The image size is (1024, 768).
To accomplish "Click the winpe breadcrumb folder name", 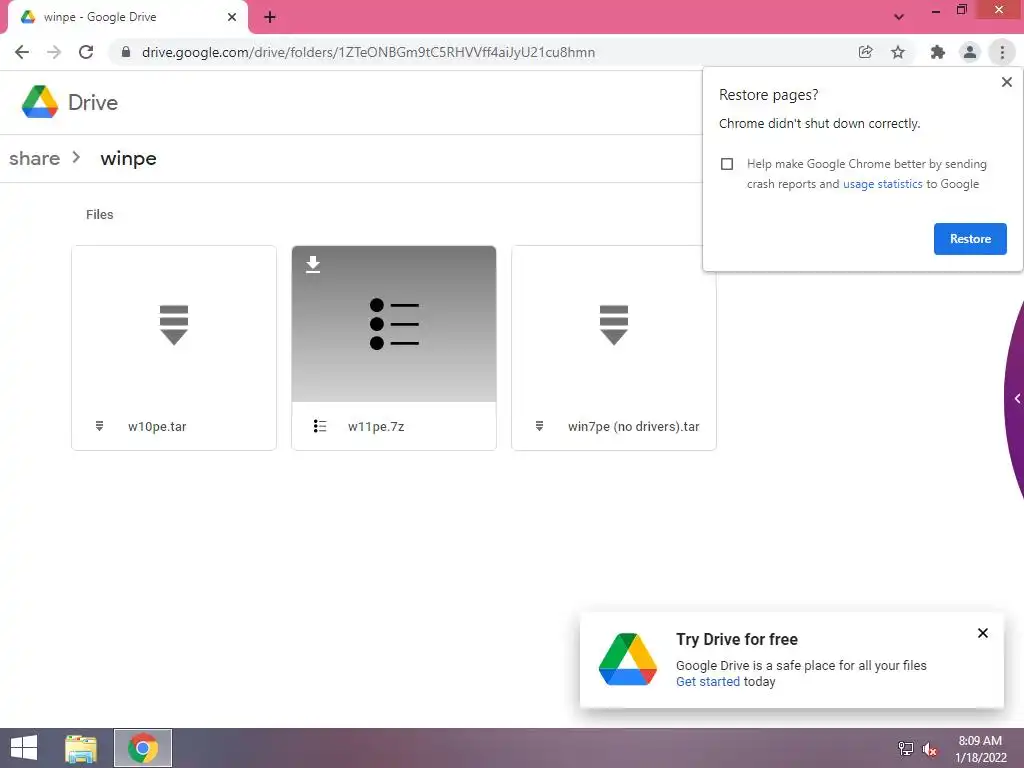I will click(x=129, y=159).
